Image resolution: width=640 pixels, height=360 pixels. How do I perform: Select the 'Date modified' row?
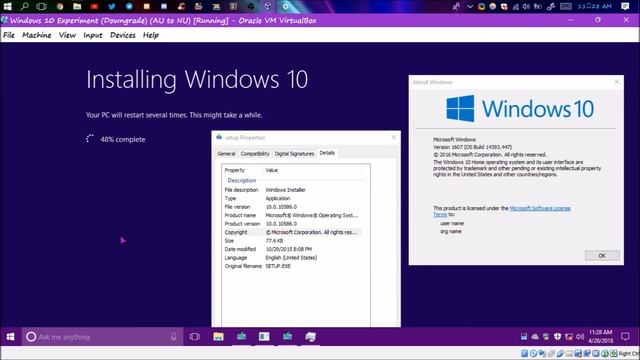click(292, 249)
